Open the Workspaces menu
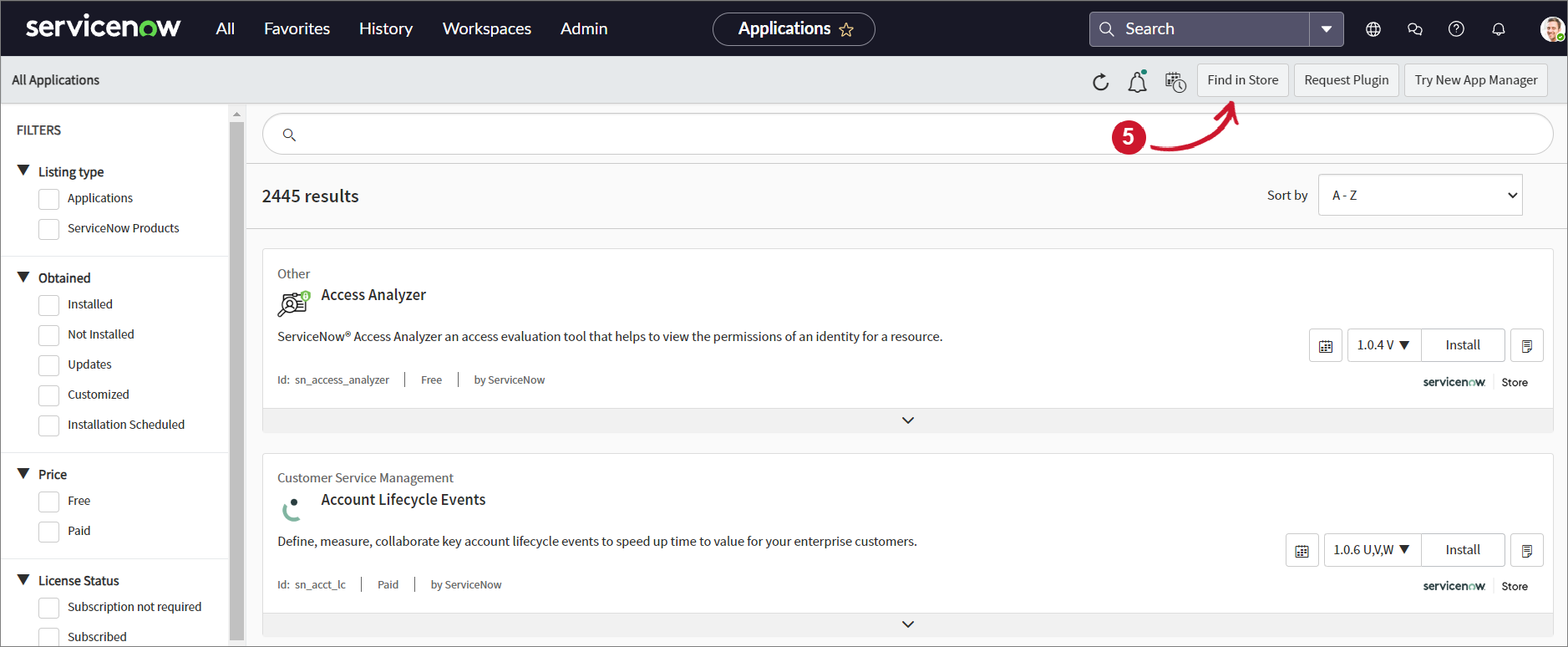Screen dimensions: 1568x647 click(x=487, y=28)
